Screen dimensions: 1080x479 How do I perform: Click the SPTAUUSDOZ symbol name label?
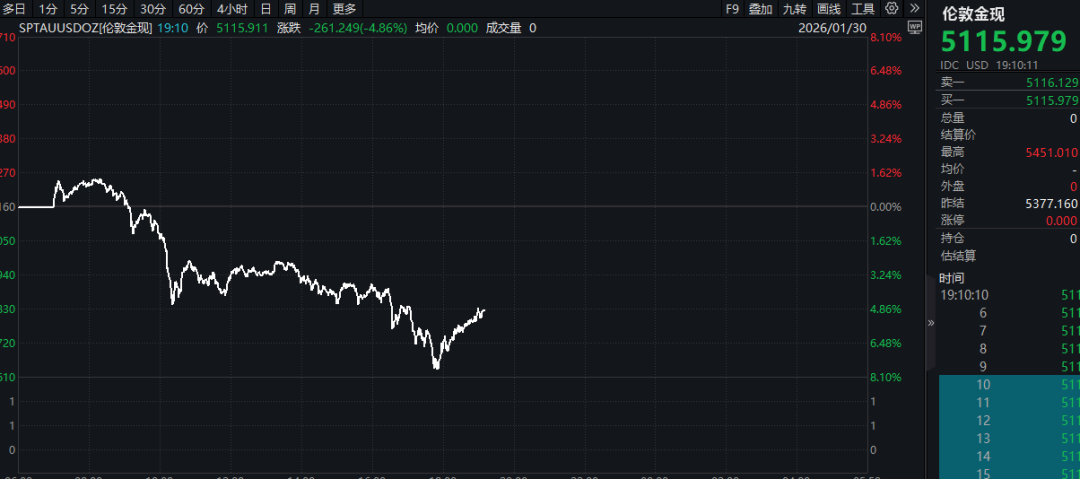(x=86, y=28)
